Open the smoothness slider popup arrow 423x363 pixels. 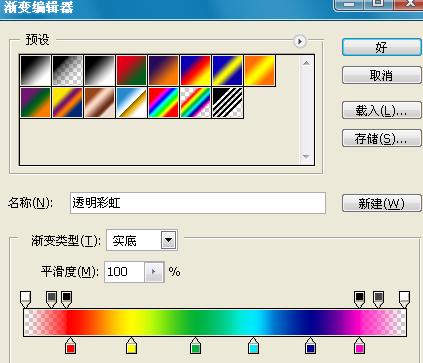(154, 272)
